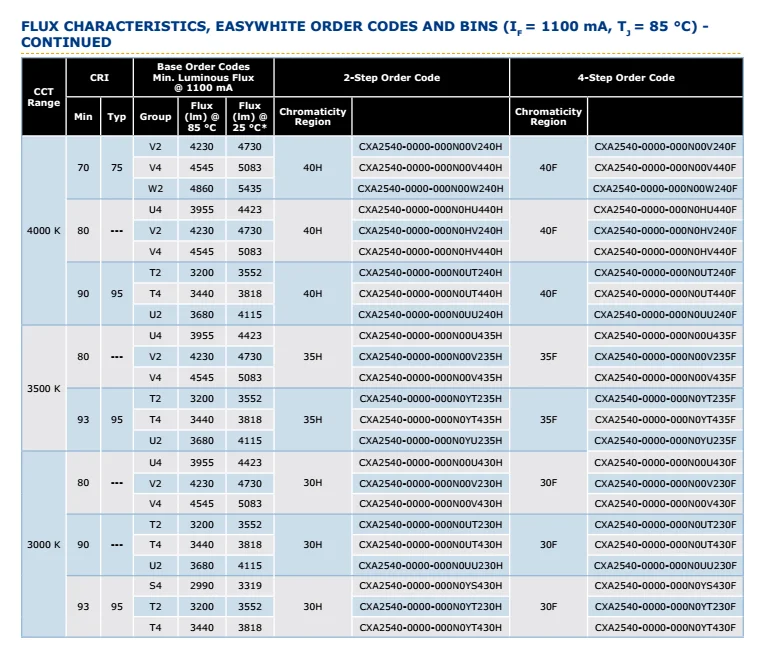The image size is (762, 655).
Task: Select flux value 3319
Action: 250,586
